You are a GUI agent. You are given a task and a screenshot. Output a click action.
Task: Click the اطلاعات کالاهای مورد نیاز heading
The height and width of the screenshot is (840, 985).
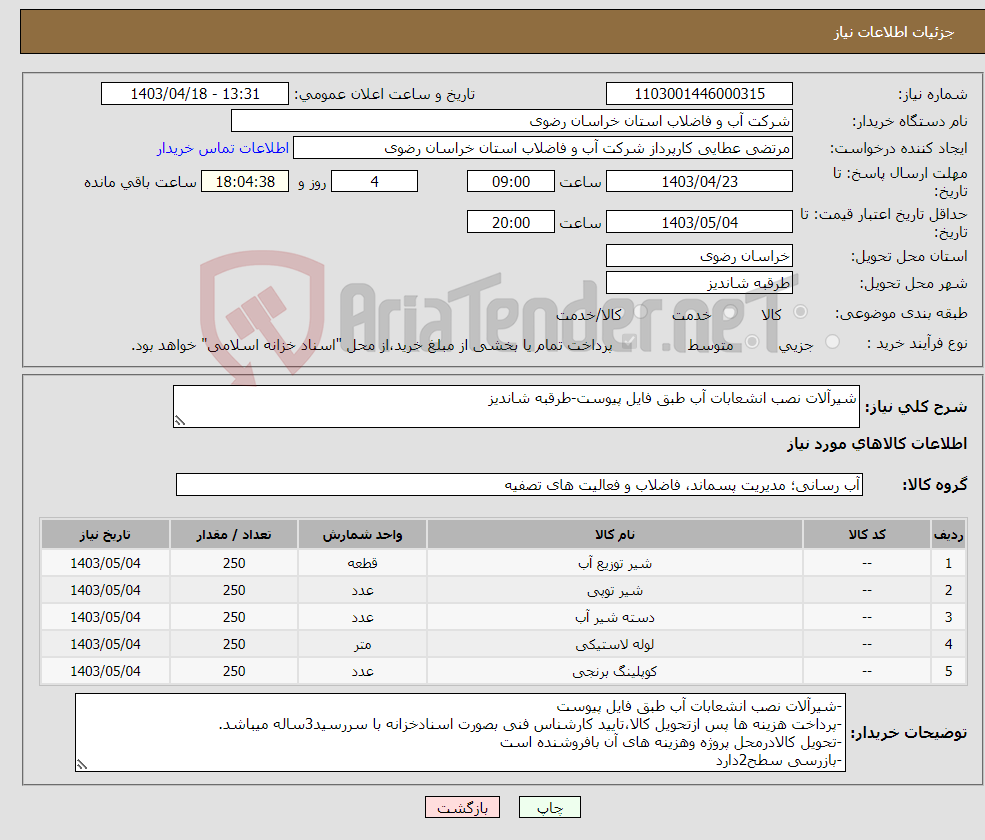(877, 444)
